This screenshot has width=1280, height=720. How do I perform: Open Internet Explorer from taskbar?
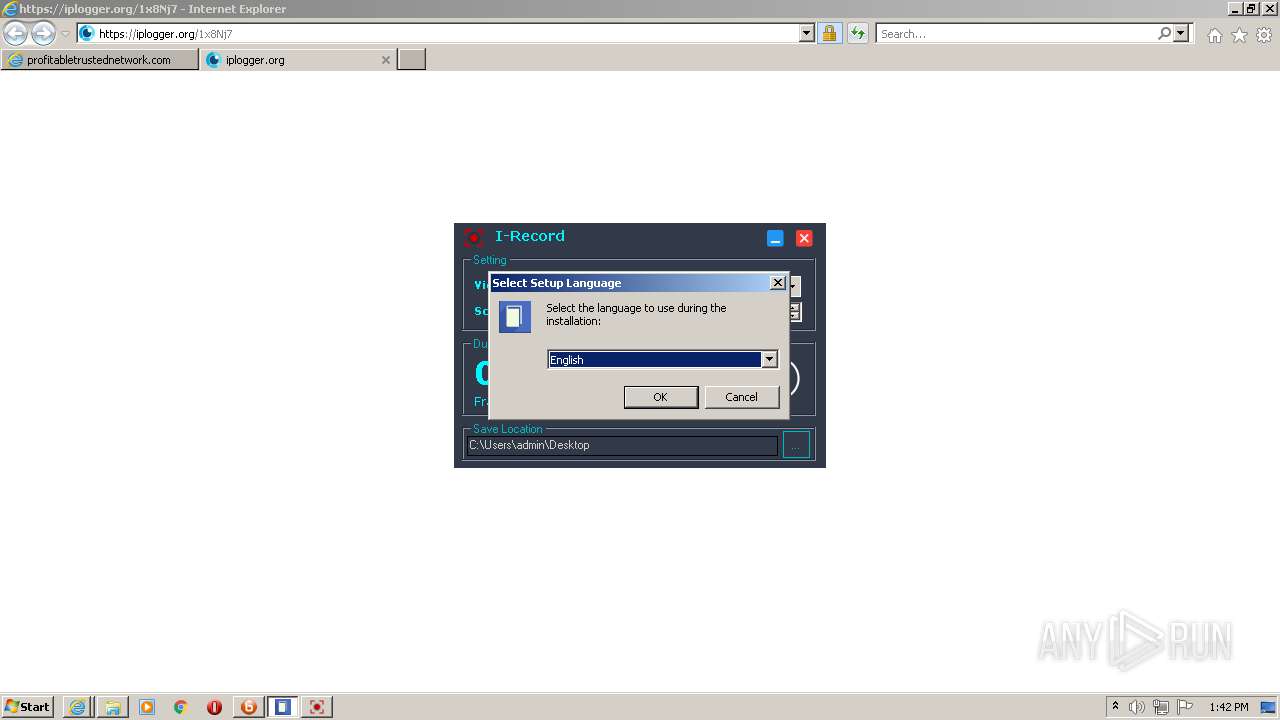pyautogui.click(x=77, y=707)
